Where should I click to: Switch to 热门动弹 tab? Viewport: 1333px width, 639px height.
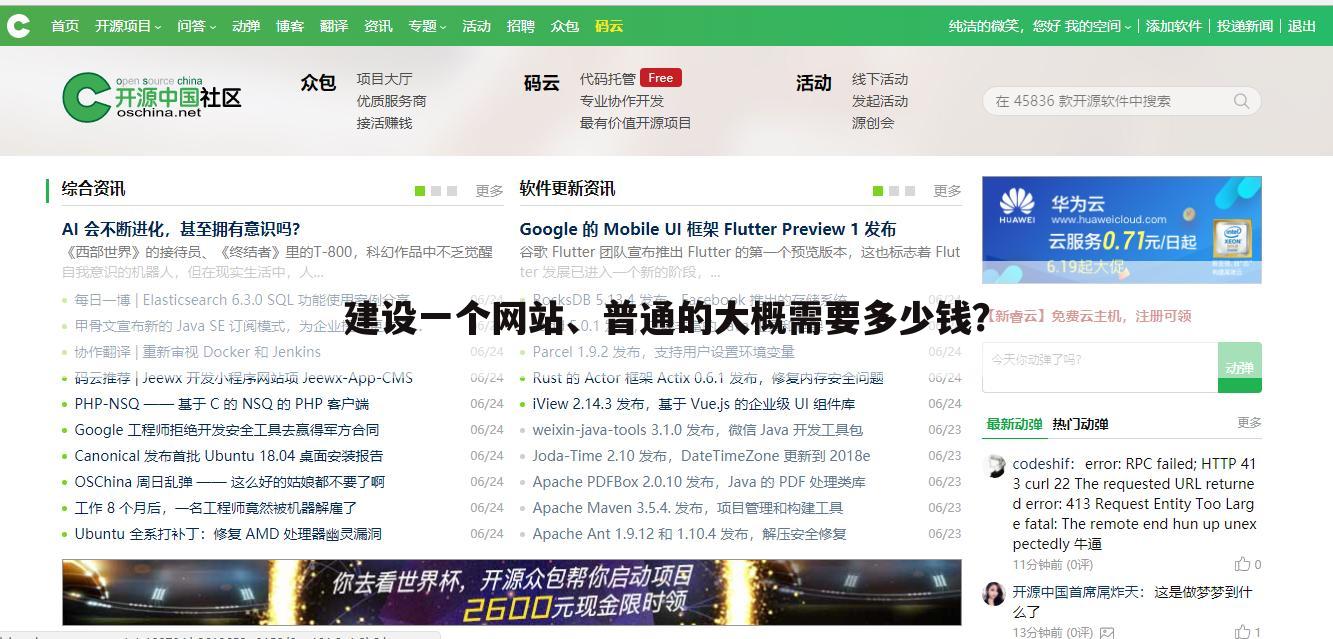[x=1080, y=424]
